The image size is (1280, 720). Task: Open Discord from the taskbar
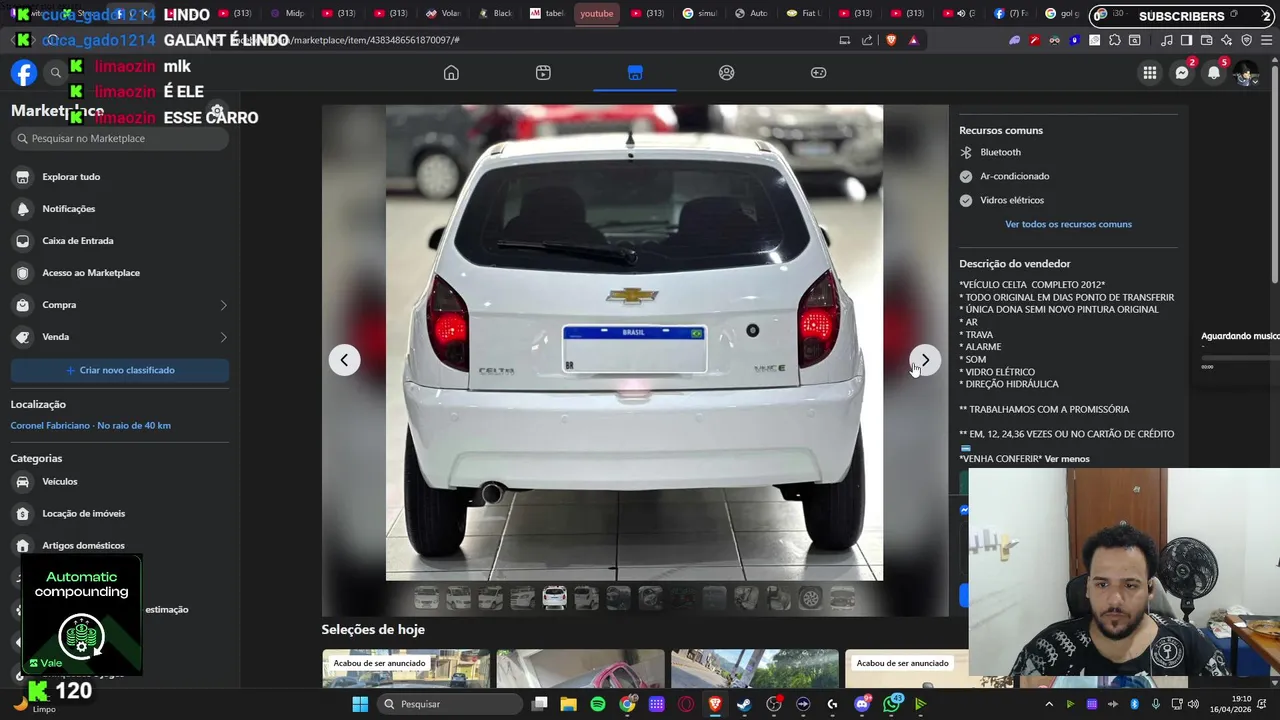pyautogui.click(x=862, y=704)
